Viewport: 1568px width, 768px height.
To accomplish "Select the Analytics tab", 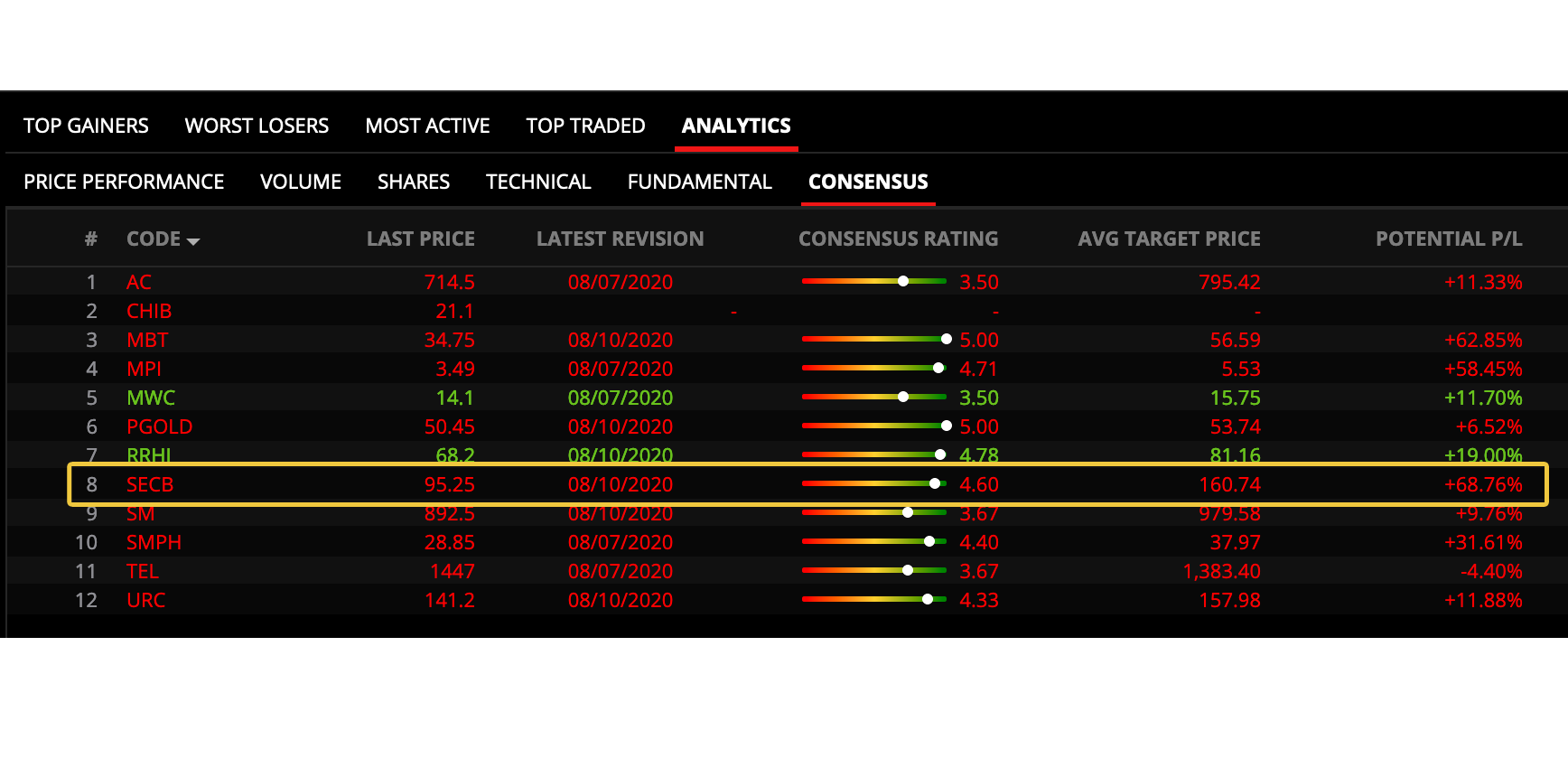I will pyautogui.click(x=736, y=126).
